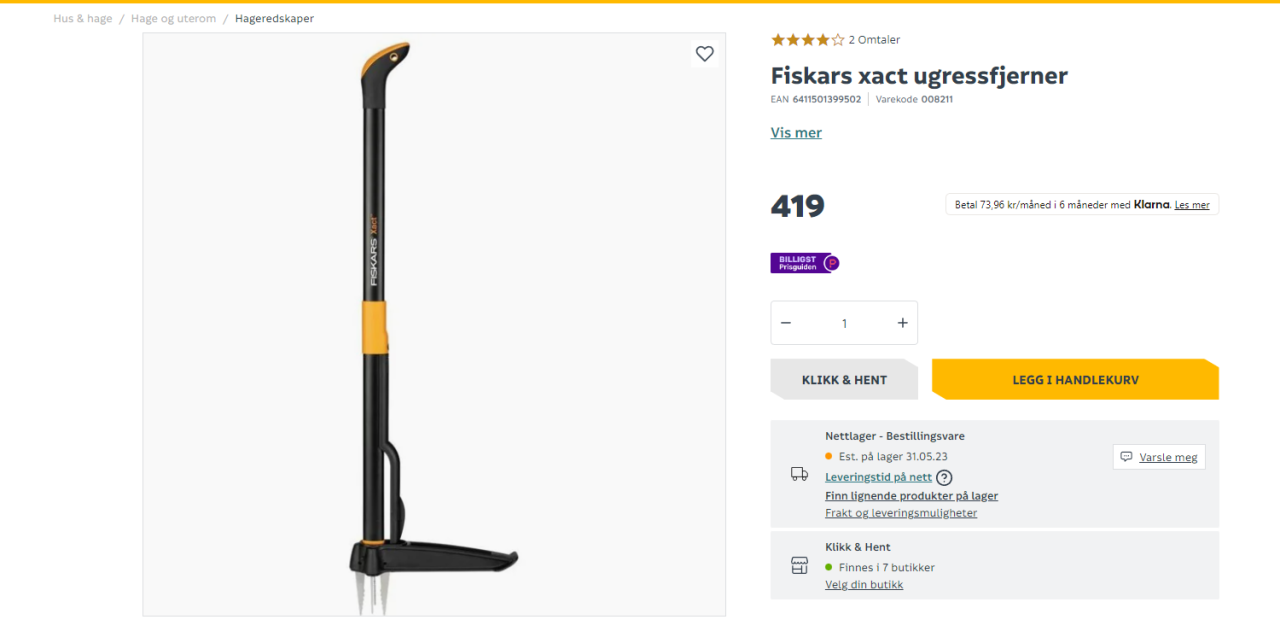Open Finn lignende produkter på lager link
This screenshot has width=1280, height=643.
(x=911, y=496)
